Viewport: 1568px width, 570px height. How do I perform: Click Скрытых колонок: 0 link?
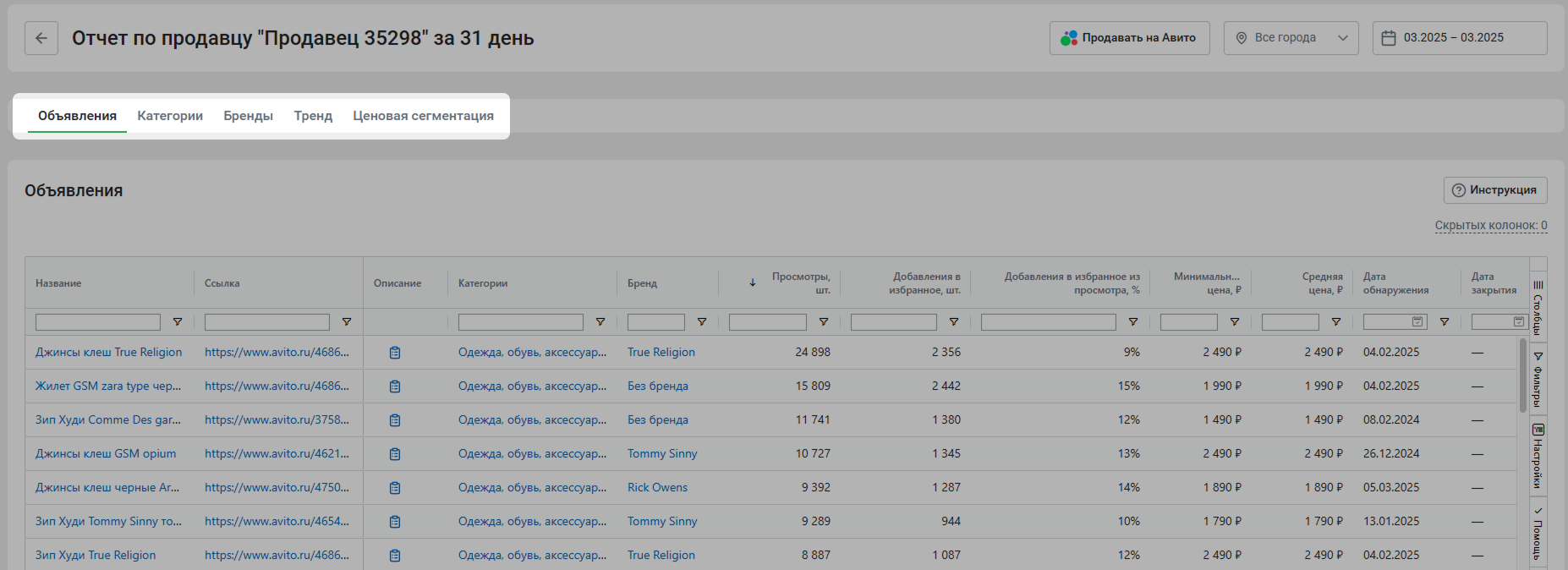(1491, 226)
